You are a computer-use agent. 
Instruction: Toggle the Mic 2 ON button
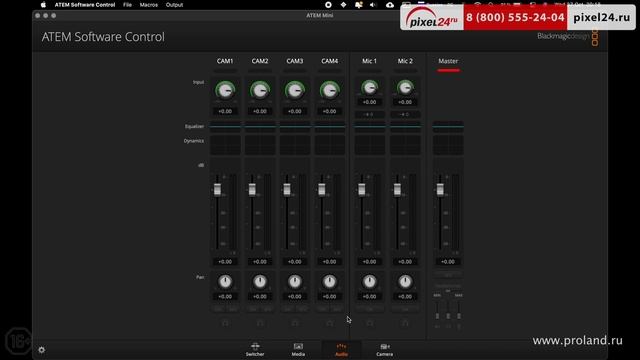coord(405,309)
